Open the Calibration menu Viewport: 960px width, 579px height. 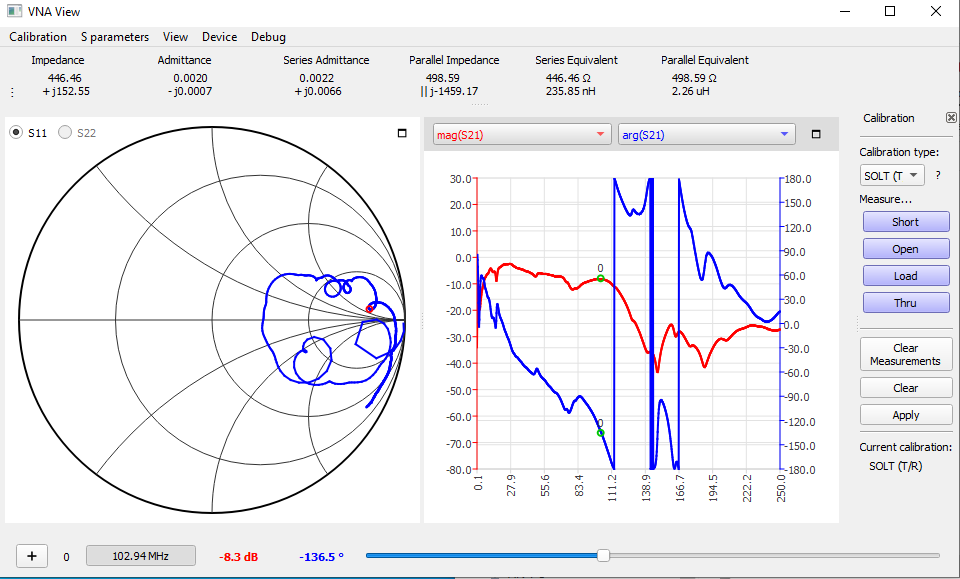[x=38, y=37]
